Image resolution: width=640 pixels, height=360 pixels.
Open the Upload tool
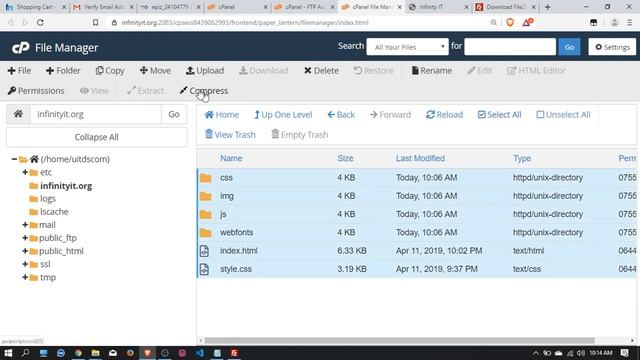[x=205, y=71]
